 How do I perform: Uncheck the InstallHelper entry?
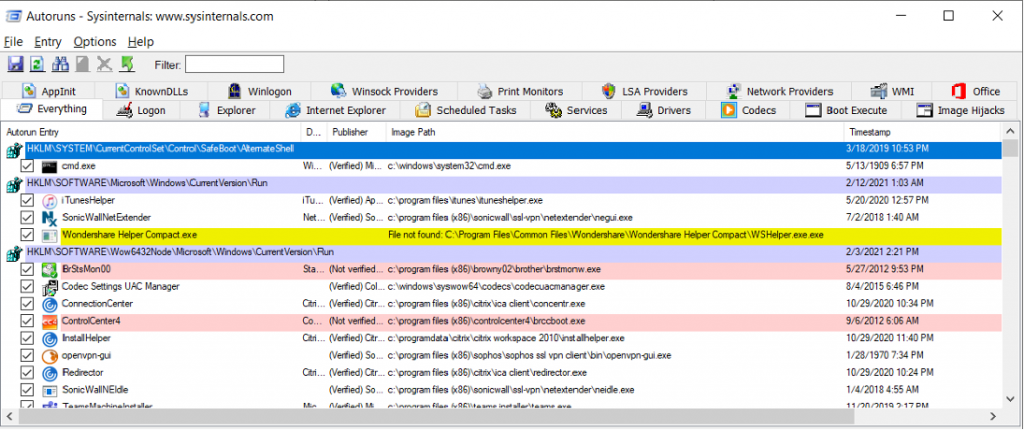27,338
